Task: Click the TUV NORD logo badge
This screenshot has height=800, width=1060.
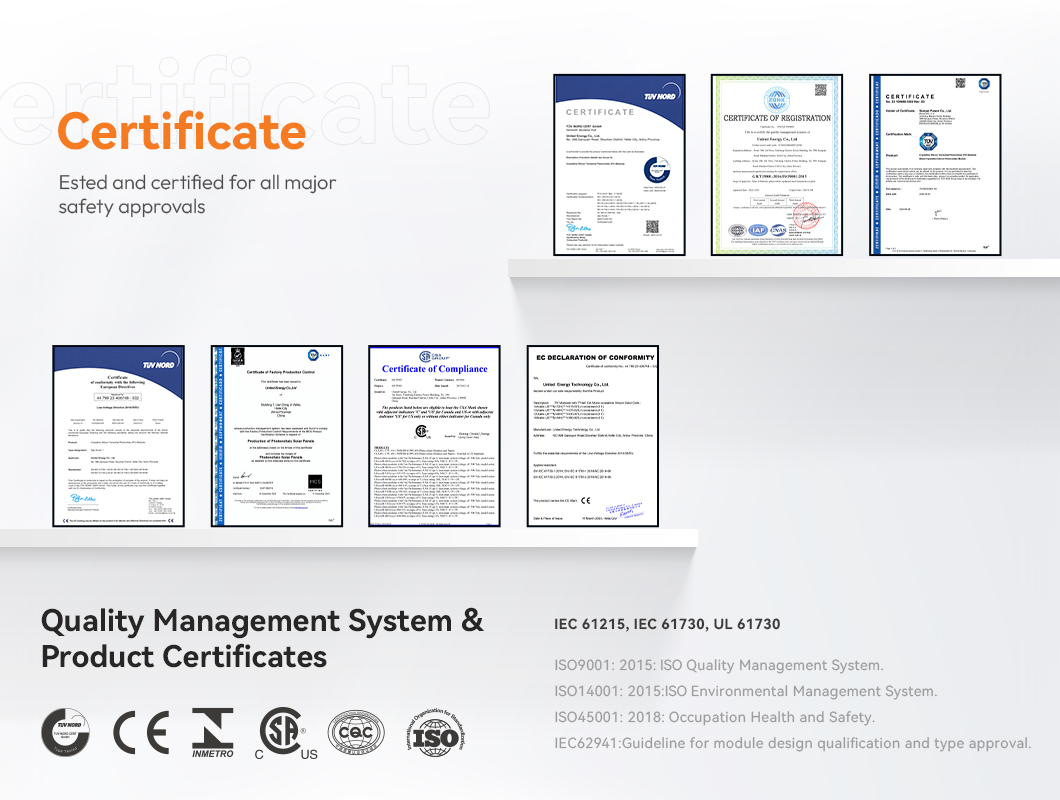Action: [x=65, y=733]
